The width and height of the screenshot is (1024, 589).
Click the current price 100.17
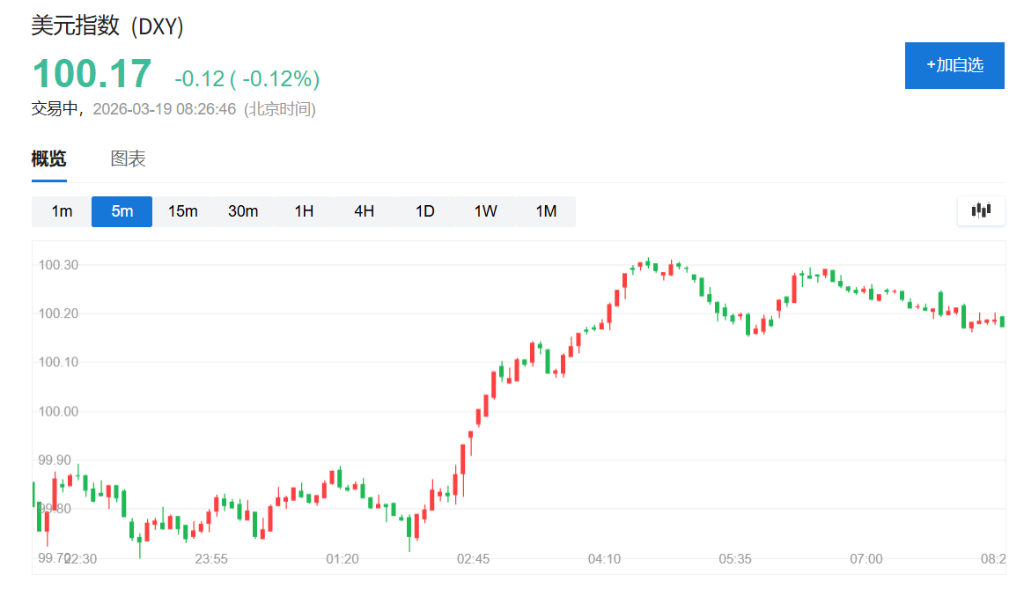pyautogui.click(x=91, y=72)
